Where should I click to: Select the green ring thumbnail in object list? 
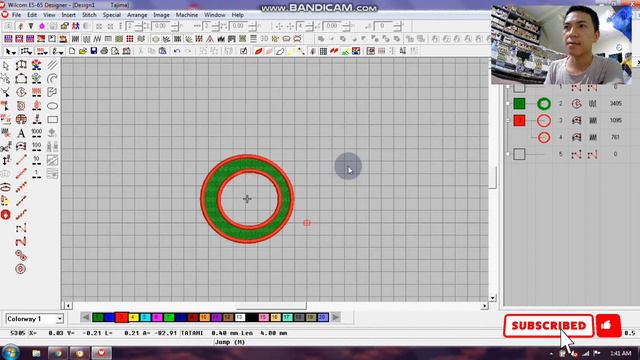(x=544, y=104)
